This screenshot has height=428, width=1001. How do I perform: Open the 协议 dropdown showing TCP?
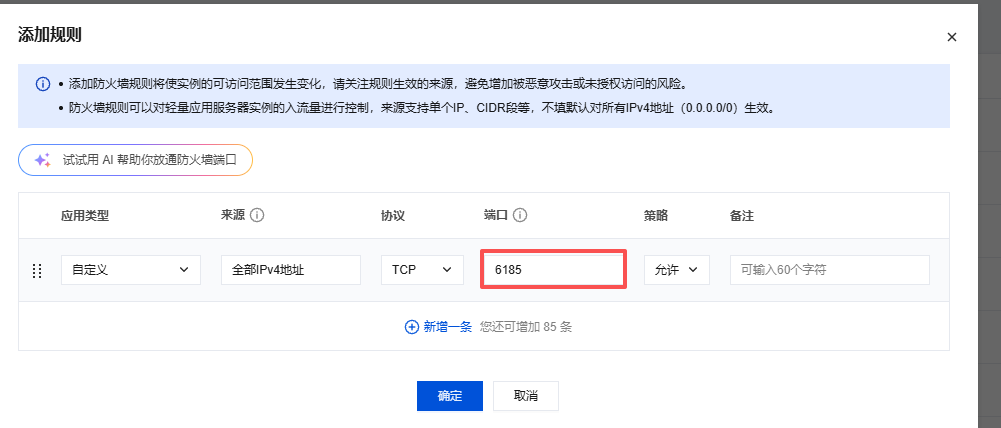[423, 270]
